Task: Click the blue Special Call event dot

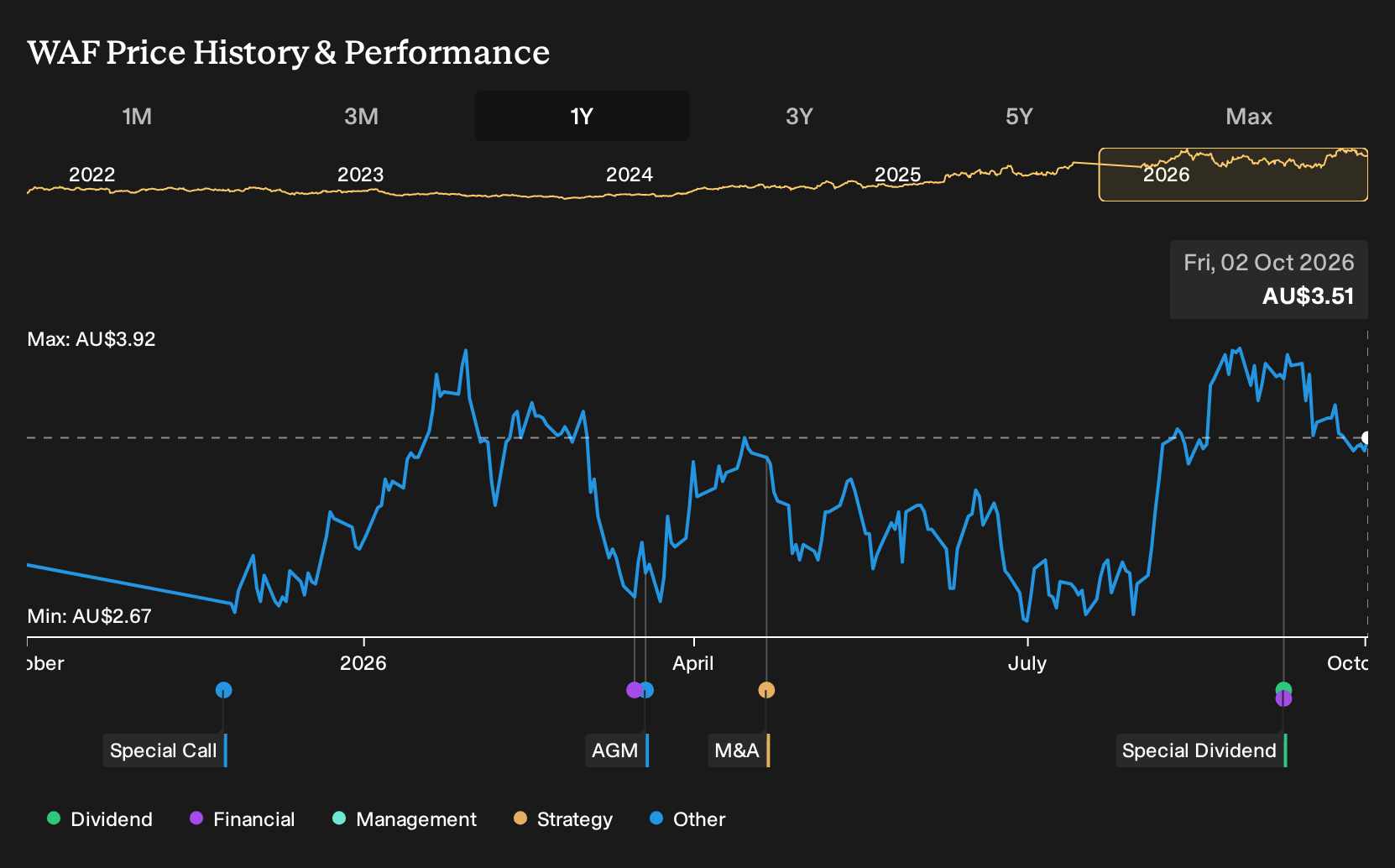Action: (x=223, y=690)
